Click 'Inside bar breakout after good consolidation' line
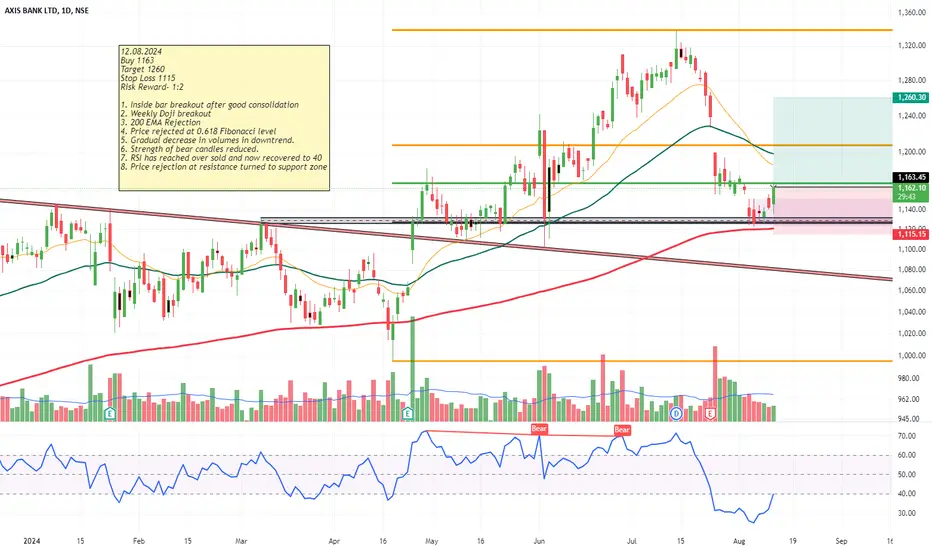 210,105
